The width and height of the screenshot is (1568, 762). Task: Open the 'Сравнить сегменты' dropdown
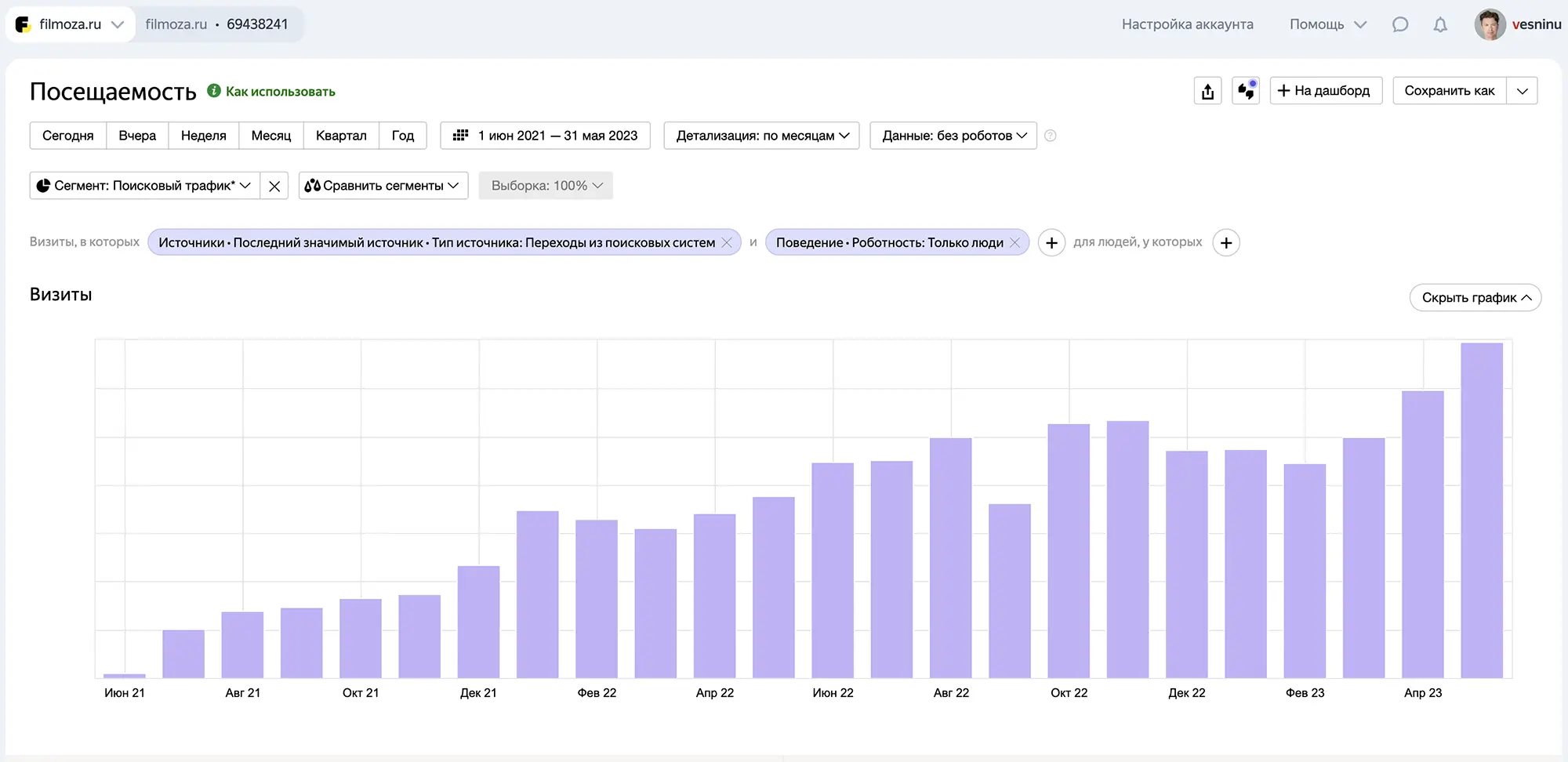coord(383,186)
